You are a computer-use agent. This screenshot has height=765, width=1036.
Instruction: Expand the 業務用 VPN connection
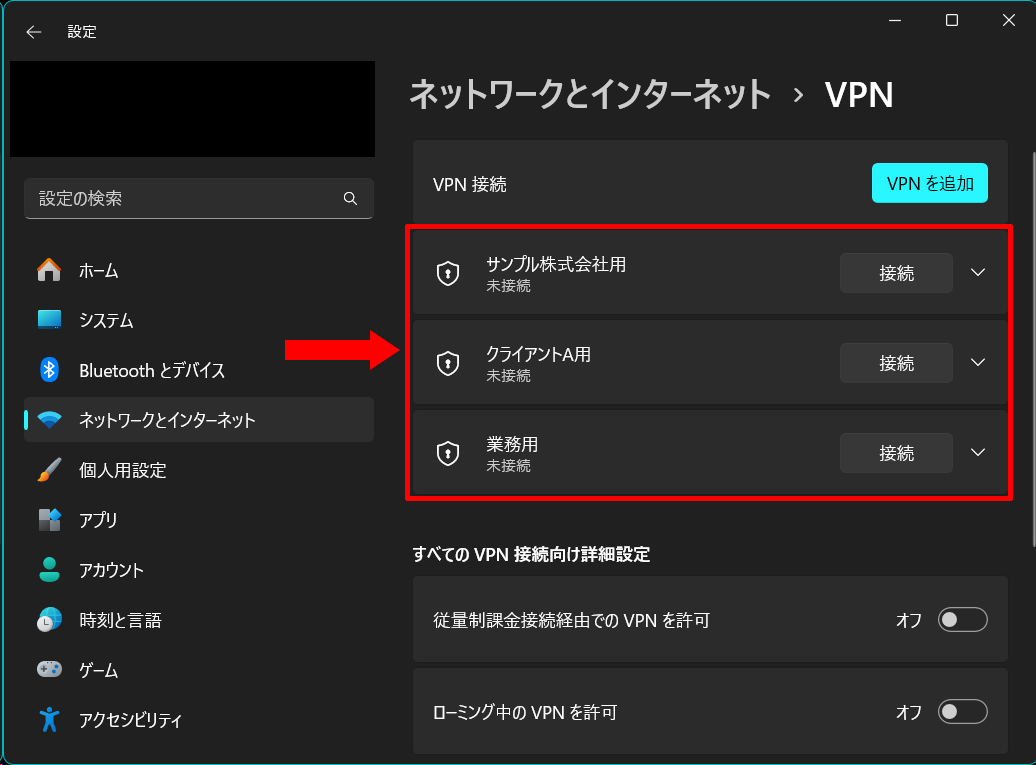(977, 452)
